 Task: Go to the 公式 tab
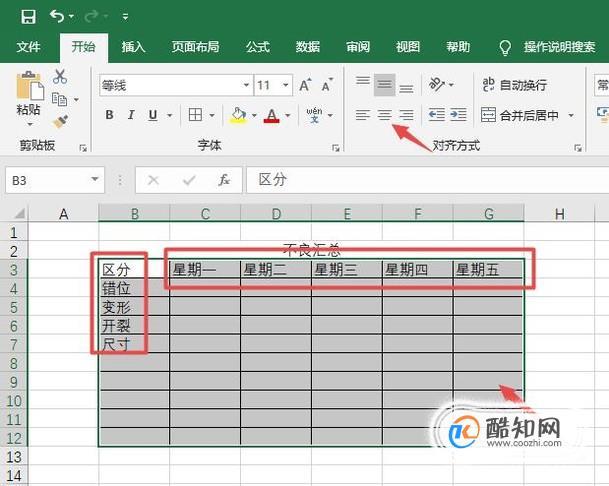pos(258,47)
